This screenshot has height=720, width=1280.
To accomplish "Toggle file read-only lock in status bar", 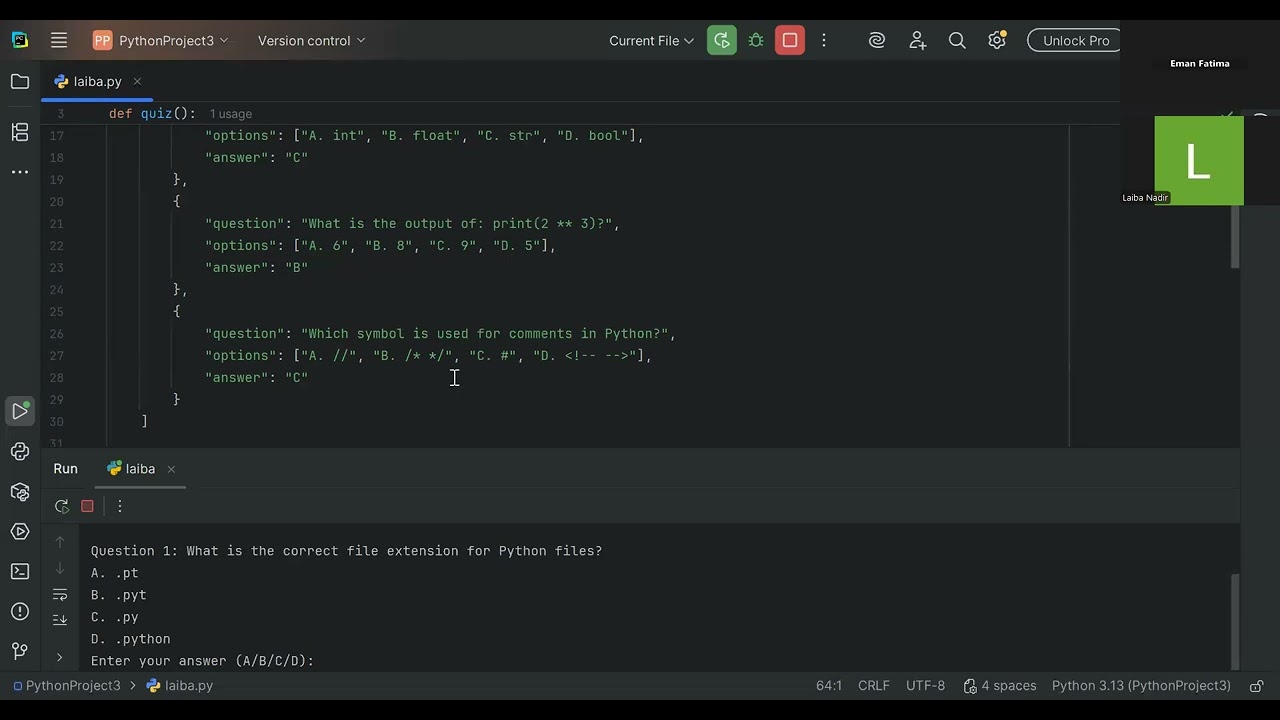I will tap(1257, 686).
